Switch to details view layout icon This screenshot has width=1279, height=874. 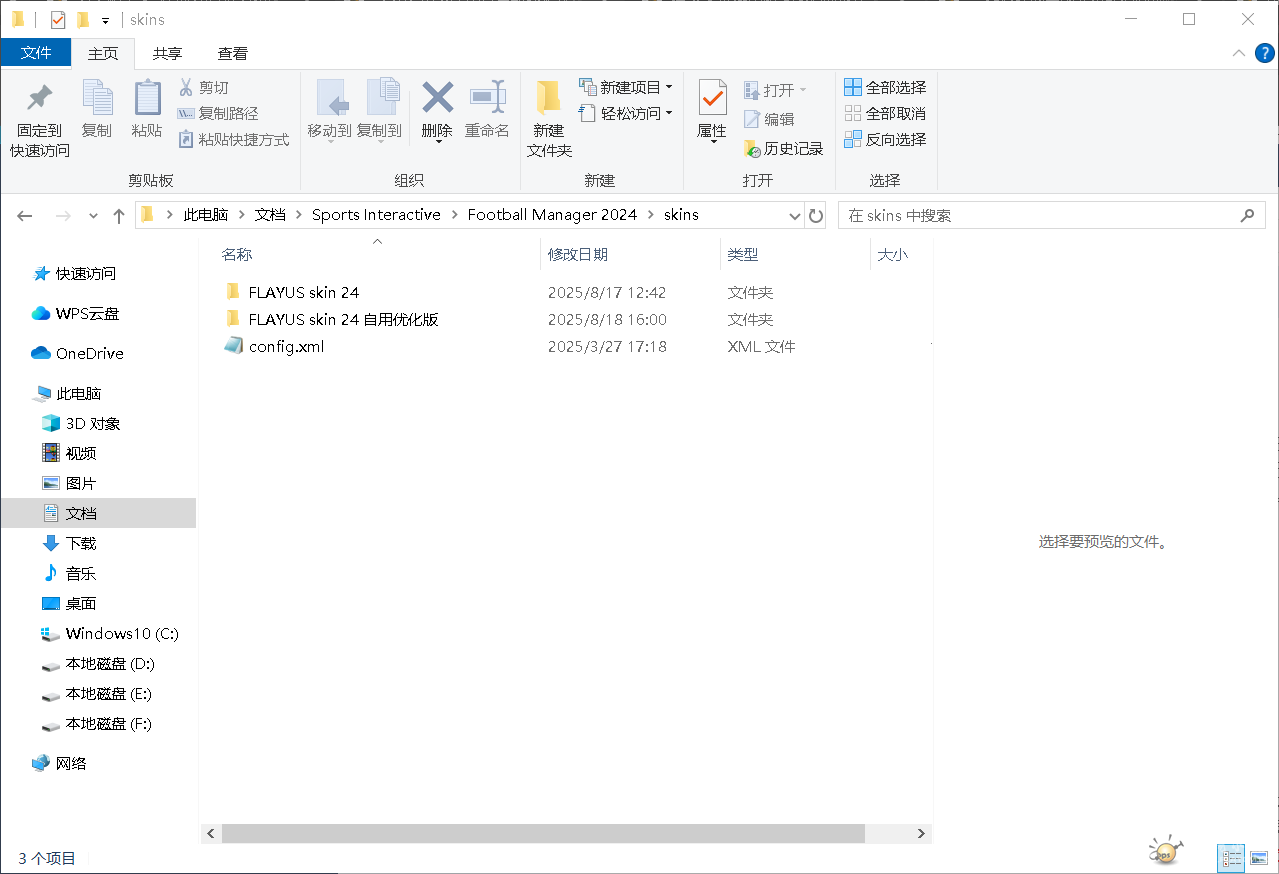click(1231, 858)
